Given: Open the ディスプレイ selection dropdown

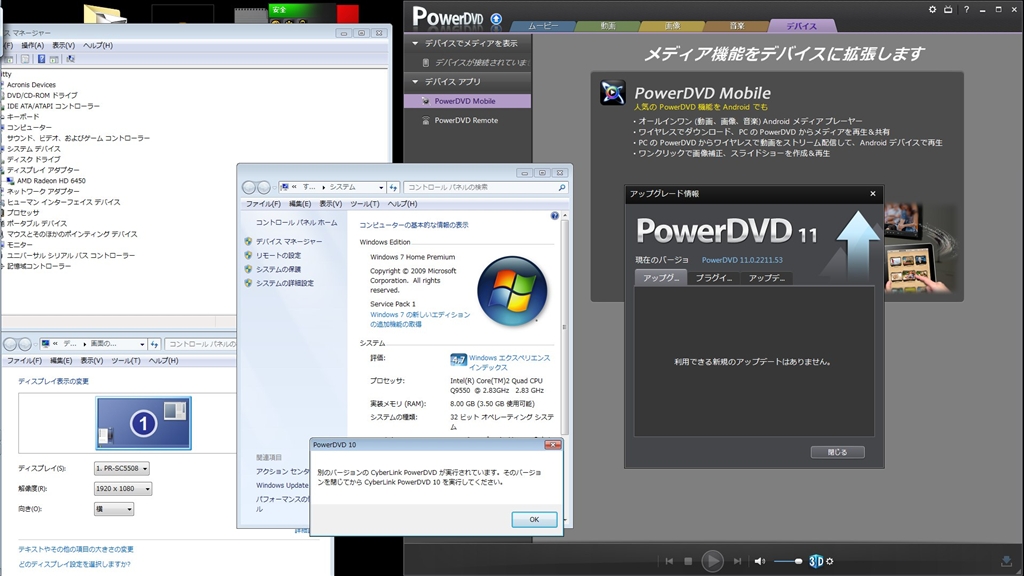Looking at the screenshot, I should pos(121,468).
